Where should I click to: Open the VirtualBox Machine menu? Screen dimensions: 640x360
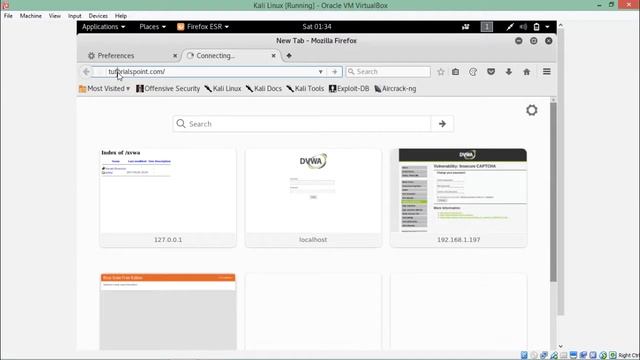click(x=31, y=16)
